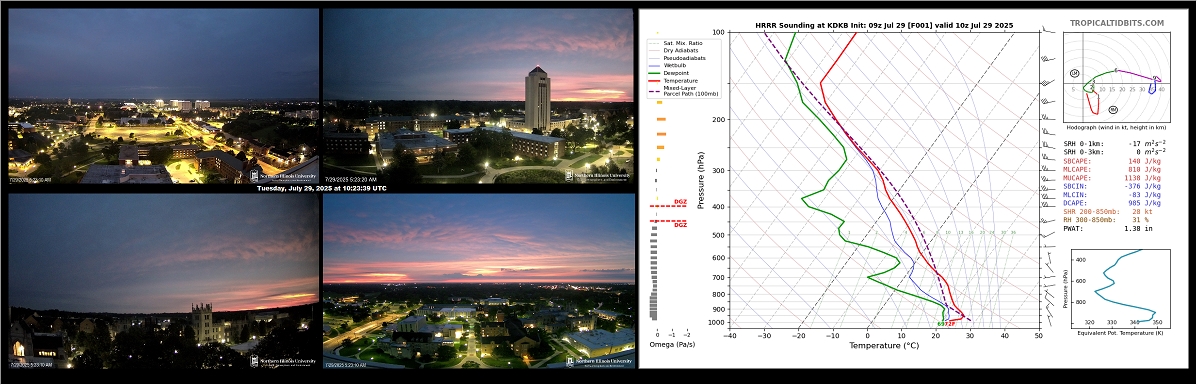Image resolution: width=1197 pixels, height=385 pixels.
Task: Open the top-right webcam view with the tall tower
Action: [x=479, y=96]
